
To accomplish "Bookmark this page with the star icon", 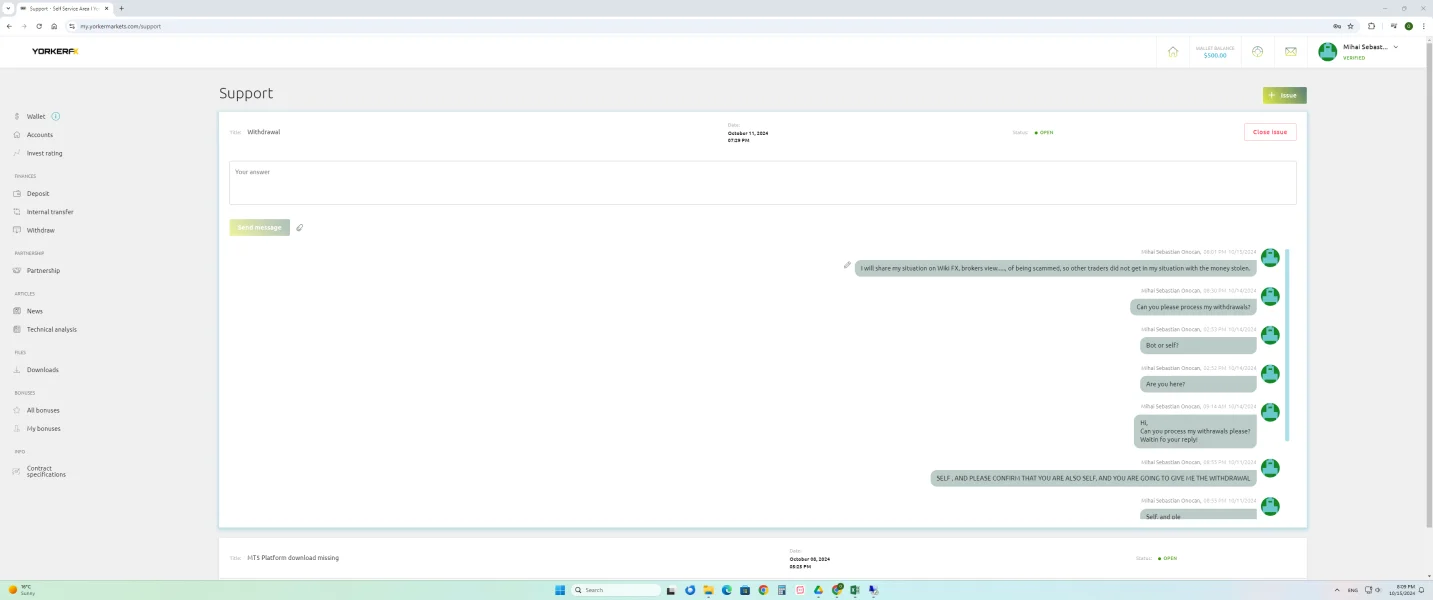I will [x=1350, y=26].
